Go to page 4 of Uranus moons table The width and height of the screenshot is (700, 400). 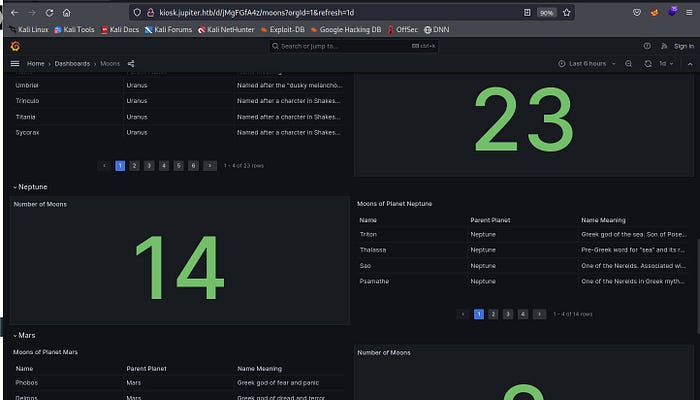pos(164,166)
